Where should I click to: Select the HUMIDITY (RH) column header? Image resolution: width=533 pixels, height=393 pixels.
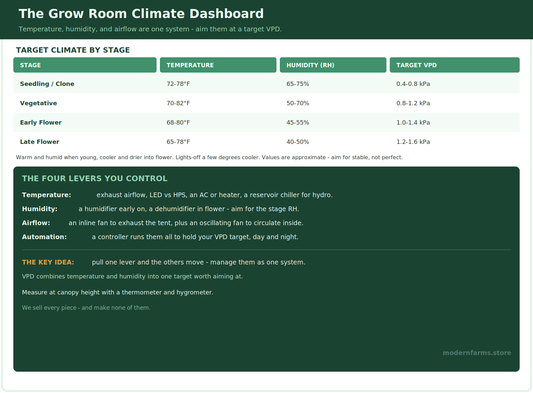(333, 65)
